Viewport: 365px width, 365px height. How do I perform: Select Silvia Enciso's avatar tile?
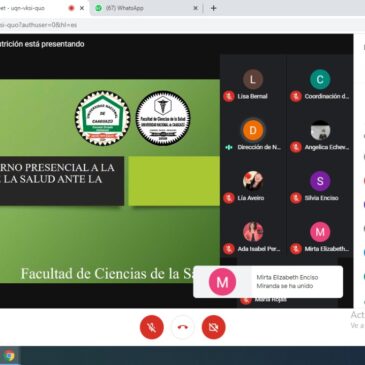320,181
